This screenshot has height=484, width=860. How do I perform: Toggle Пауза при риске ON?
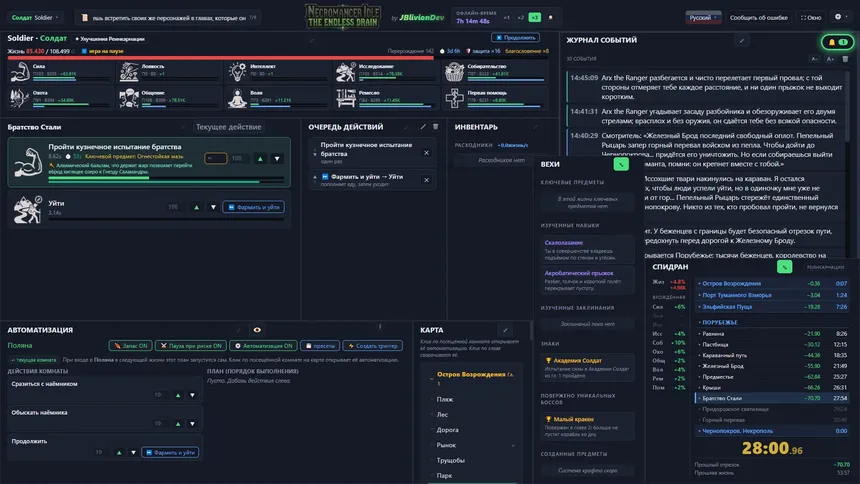(191, 346)
